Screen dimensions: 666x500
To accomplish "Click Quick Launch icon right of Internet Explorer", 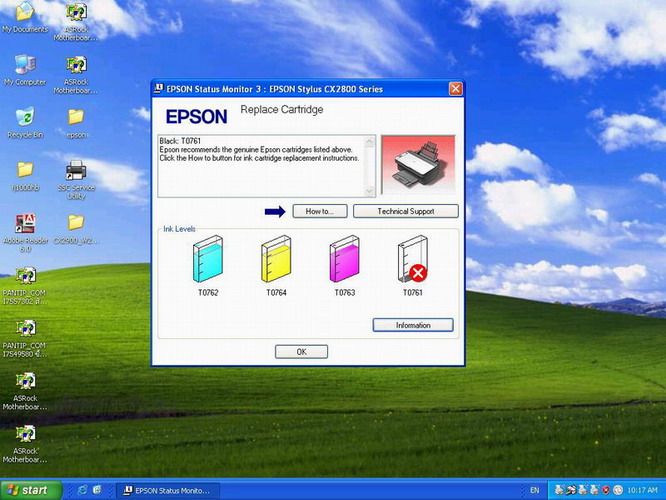I will coord(97,490).
